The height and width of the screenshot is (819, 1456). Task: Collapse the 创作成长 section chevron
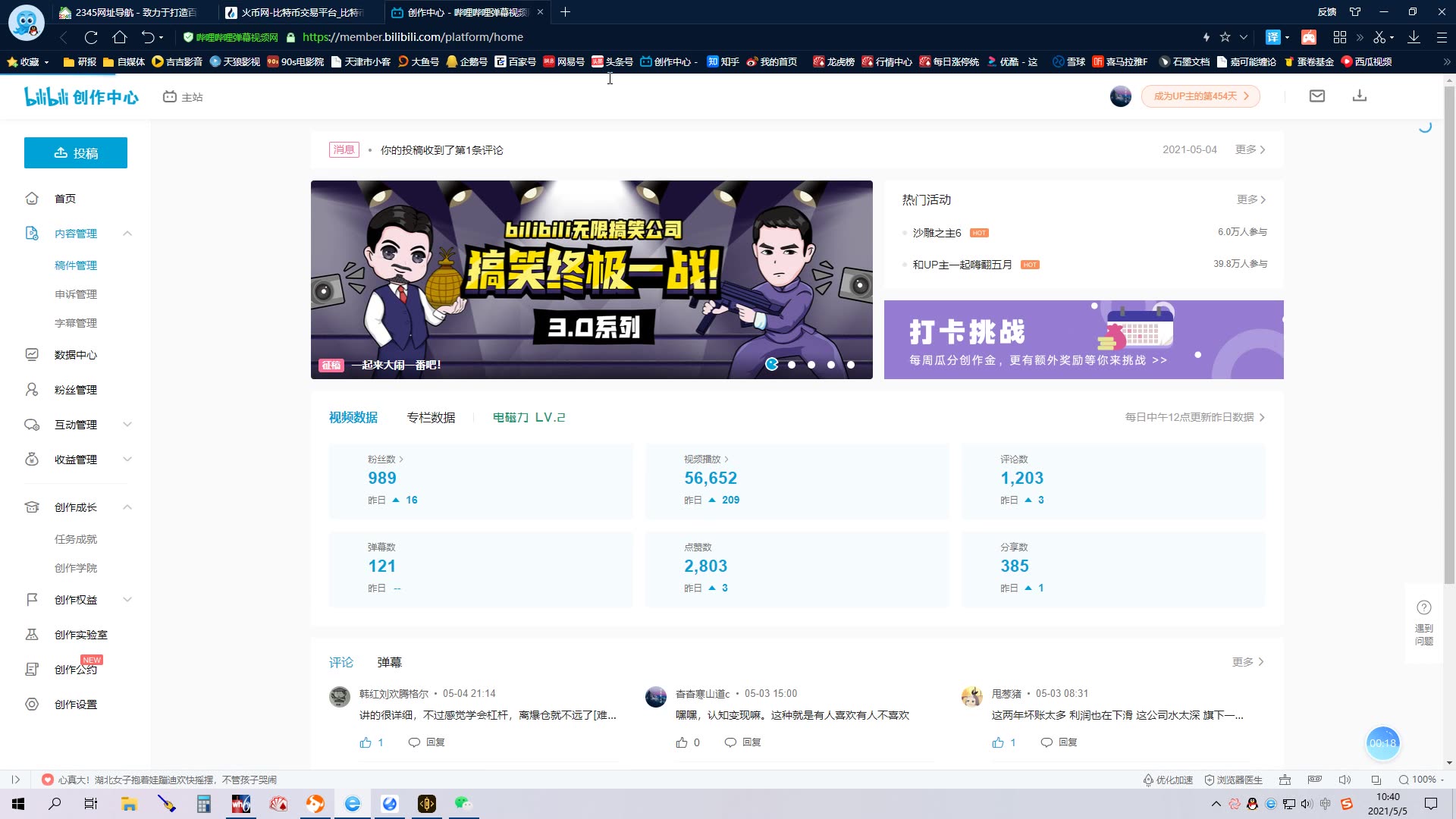click(127, 507)
